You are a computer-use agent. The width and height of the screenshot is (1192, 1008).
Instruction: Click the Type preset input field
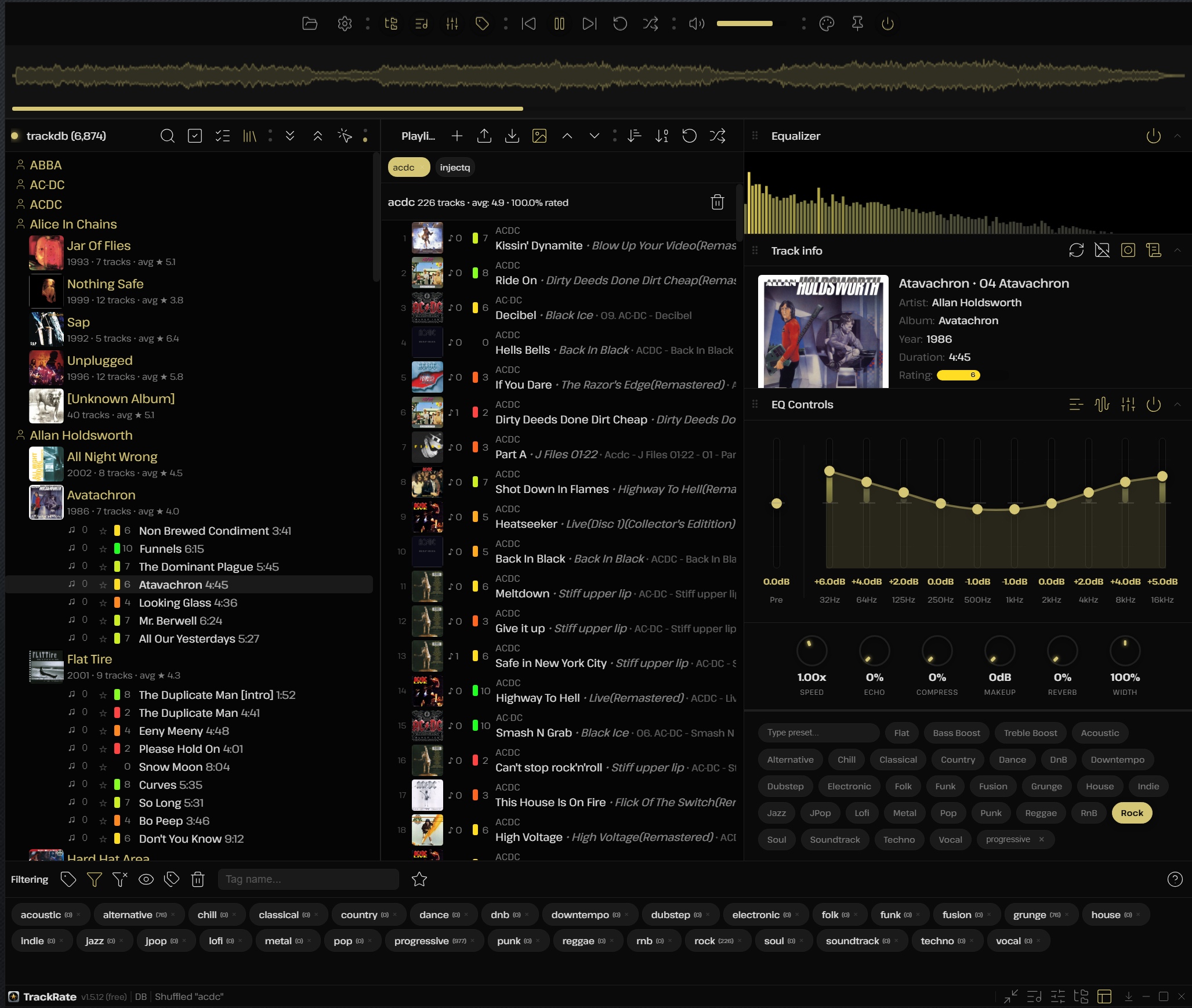pyautogui.click(x=818, y=733)
